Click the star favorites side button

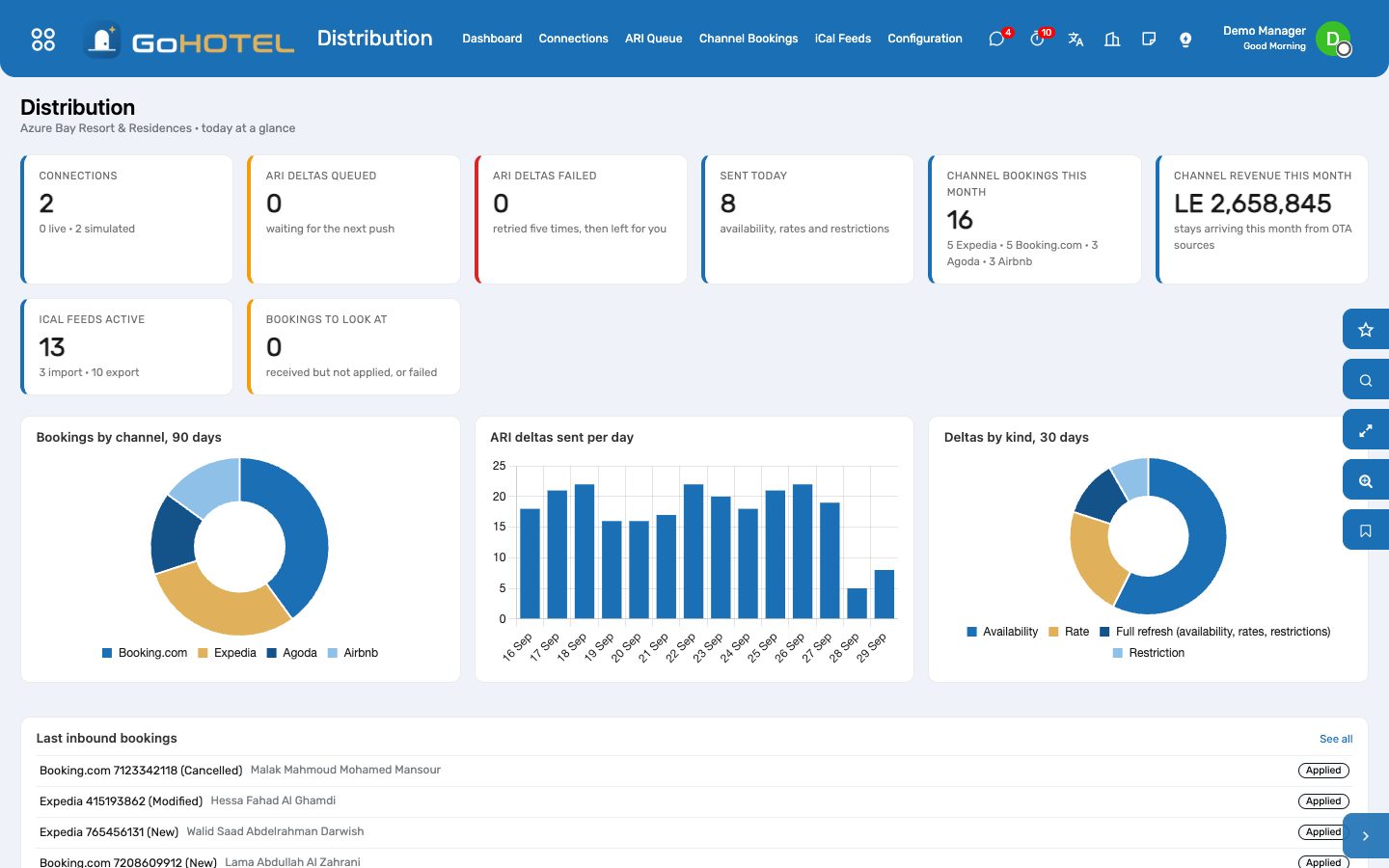coord(1366,330)
